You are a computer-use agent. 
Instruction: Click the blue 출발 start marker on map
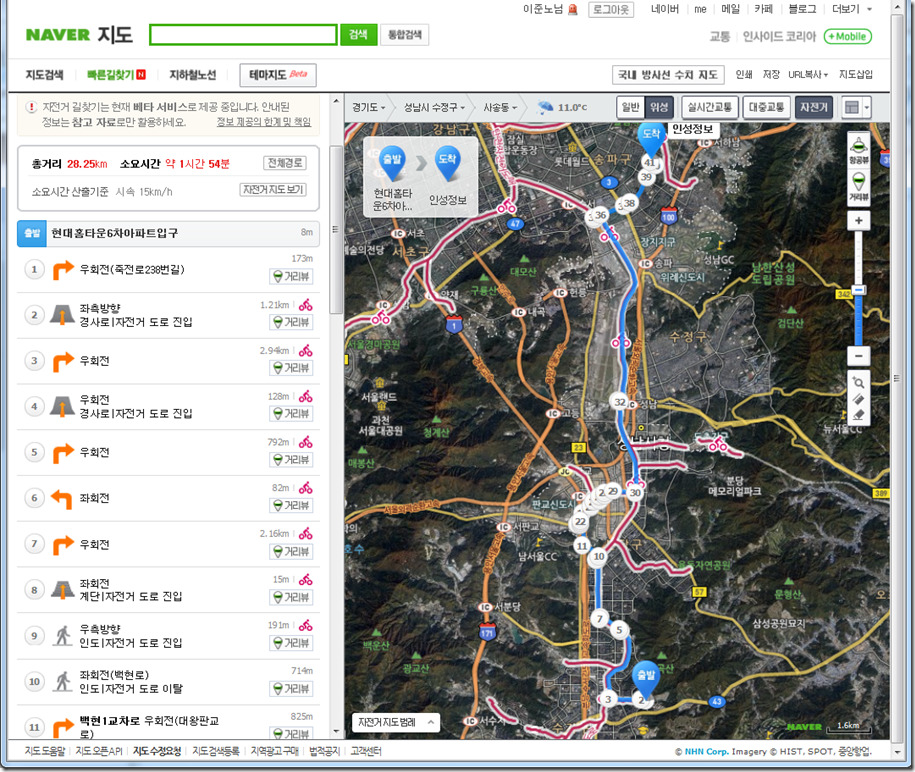tap(646, 677)
